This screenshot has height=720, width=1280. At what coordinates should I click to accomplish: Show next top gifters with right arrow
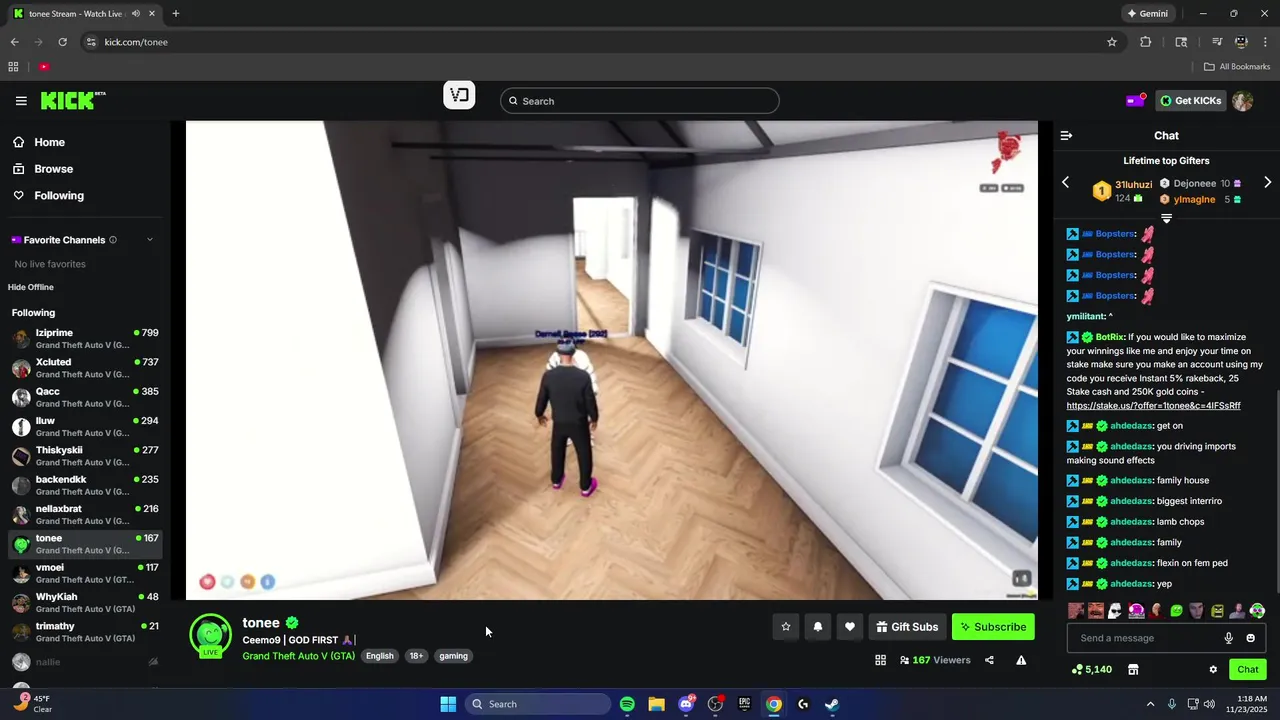click(x=1267, y=182)
